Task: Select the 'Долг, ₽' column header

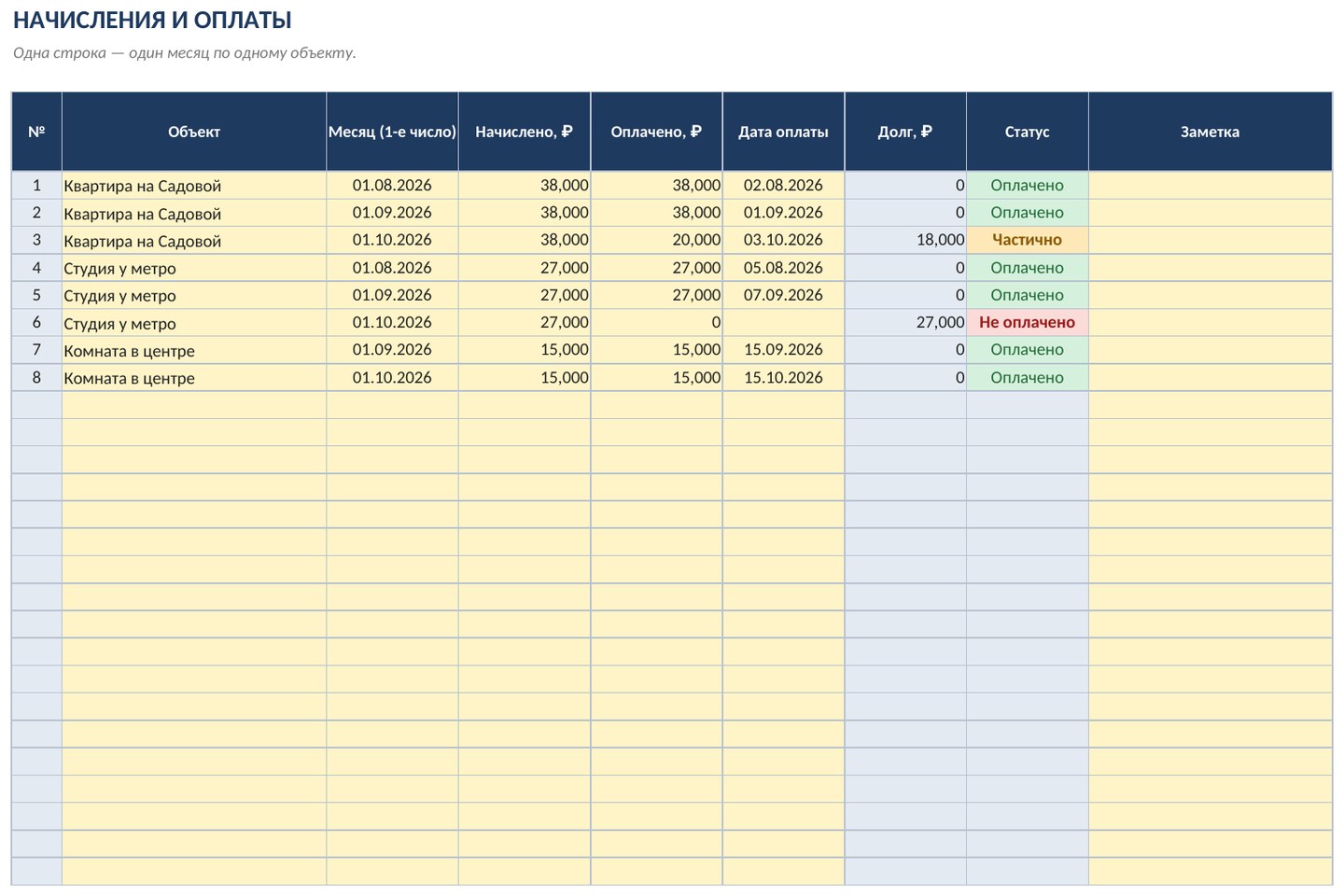Action: (905, 132)
